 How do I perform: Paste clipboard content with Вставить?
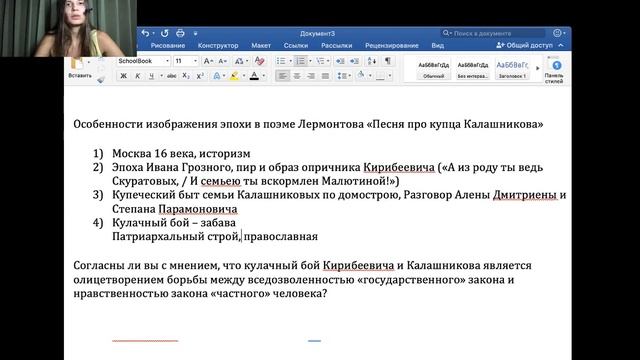80,68
